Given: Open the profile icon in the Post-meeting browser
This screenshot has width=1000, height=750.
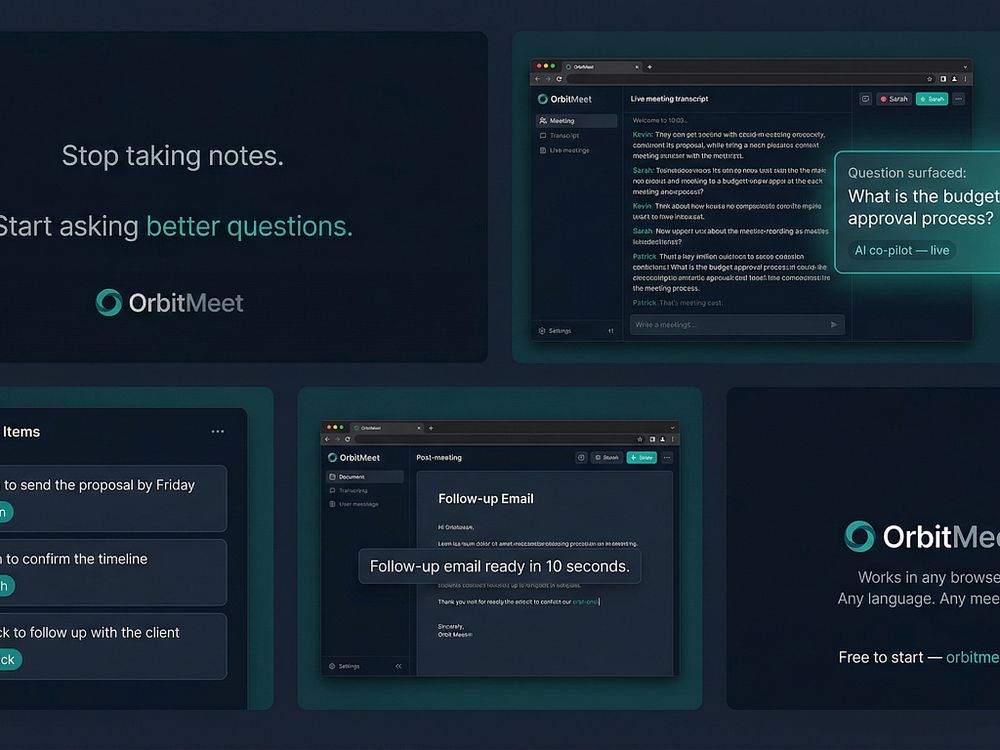Looking at the screenshot, I should pyautogui.click(x=663, y=439).
